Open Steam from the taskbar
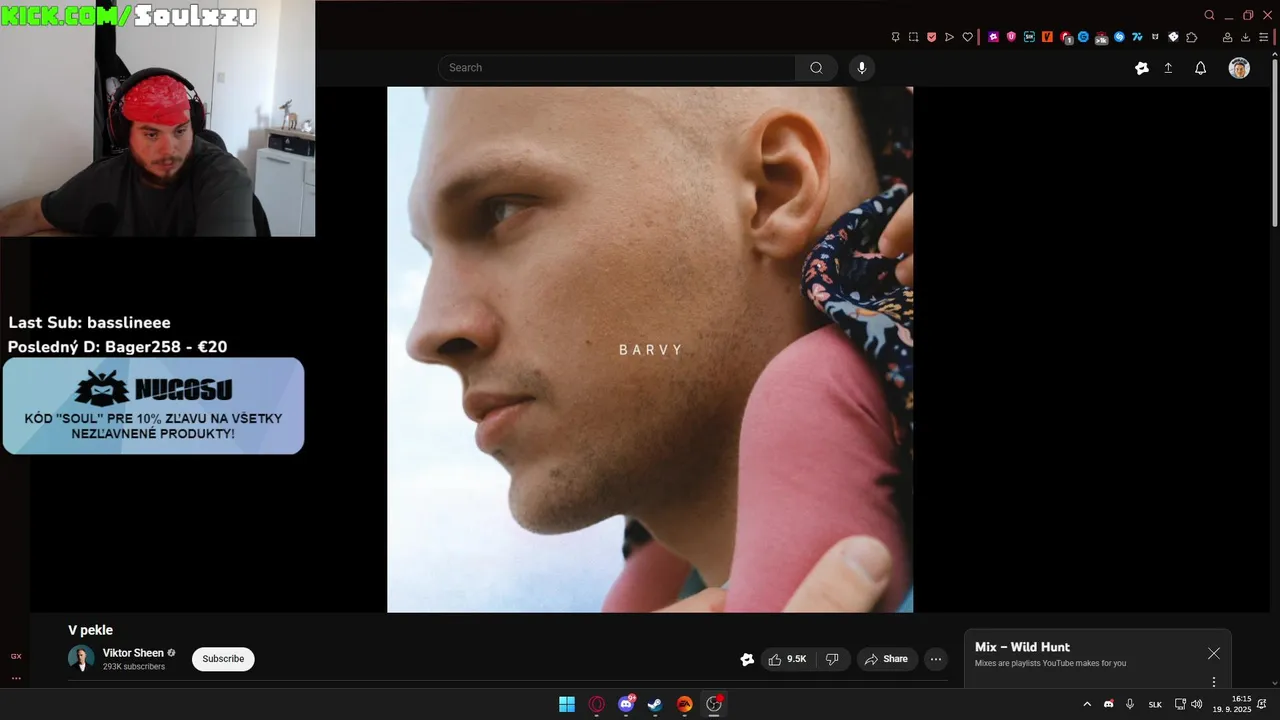 coord(655,704)
